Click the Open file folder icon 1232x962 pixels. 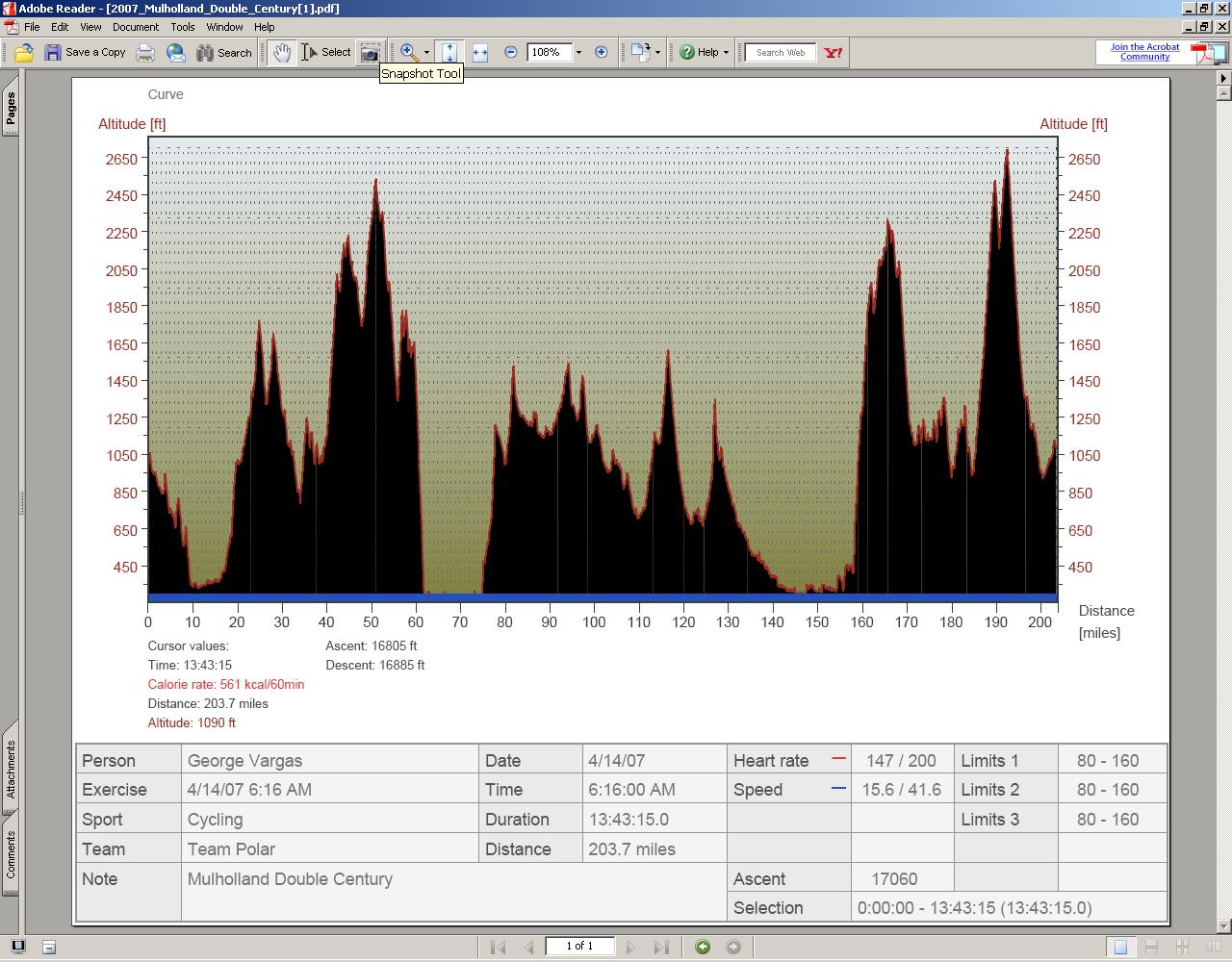(x=24, y=53)
